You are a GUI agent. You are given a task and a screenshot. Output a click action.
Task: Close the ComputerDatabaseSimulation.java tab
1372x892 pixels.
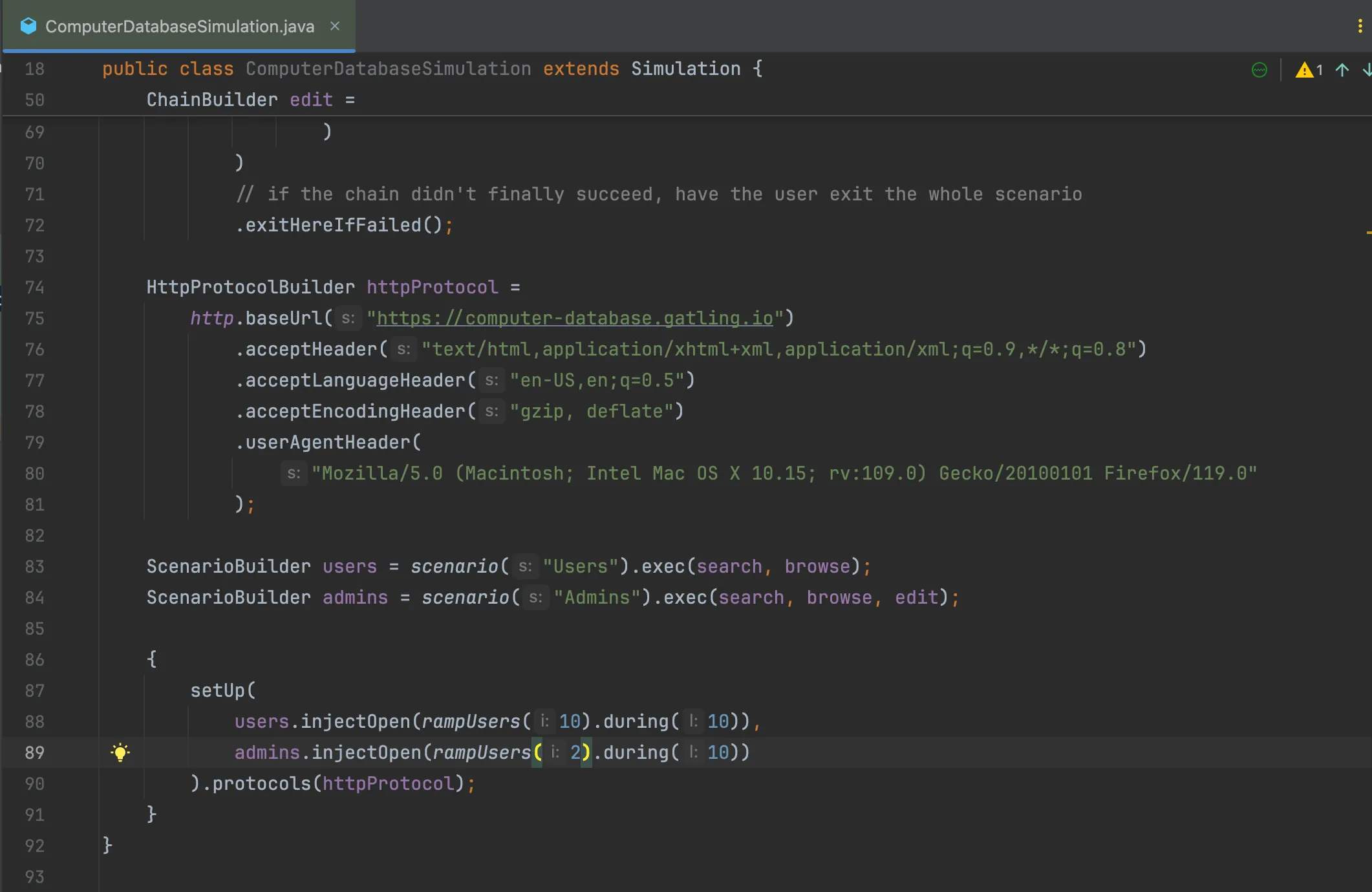click(335, 26)
